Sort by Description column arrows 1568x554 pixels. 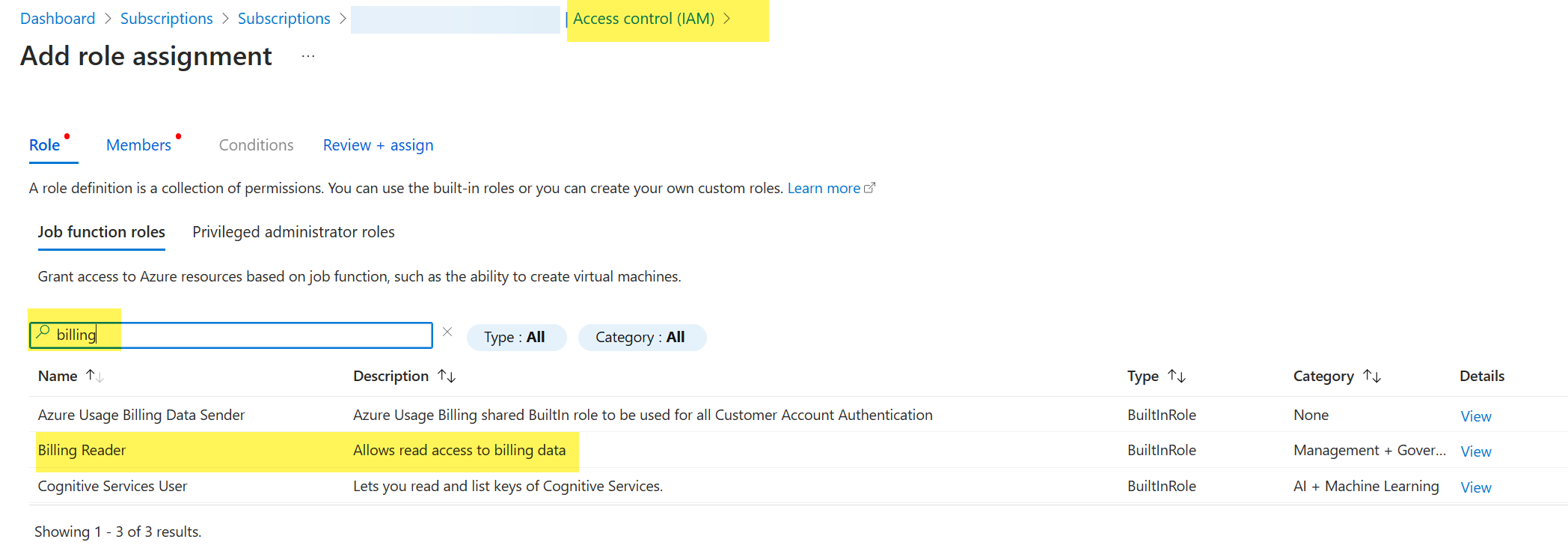pyautogui.click(x=447, y=376)
